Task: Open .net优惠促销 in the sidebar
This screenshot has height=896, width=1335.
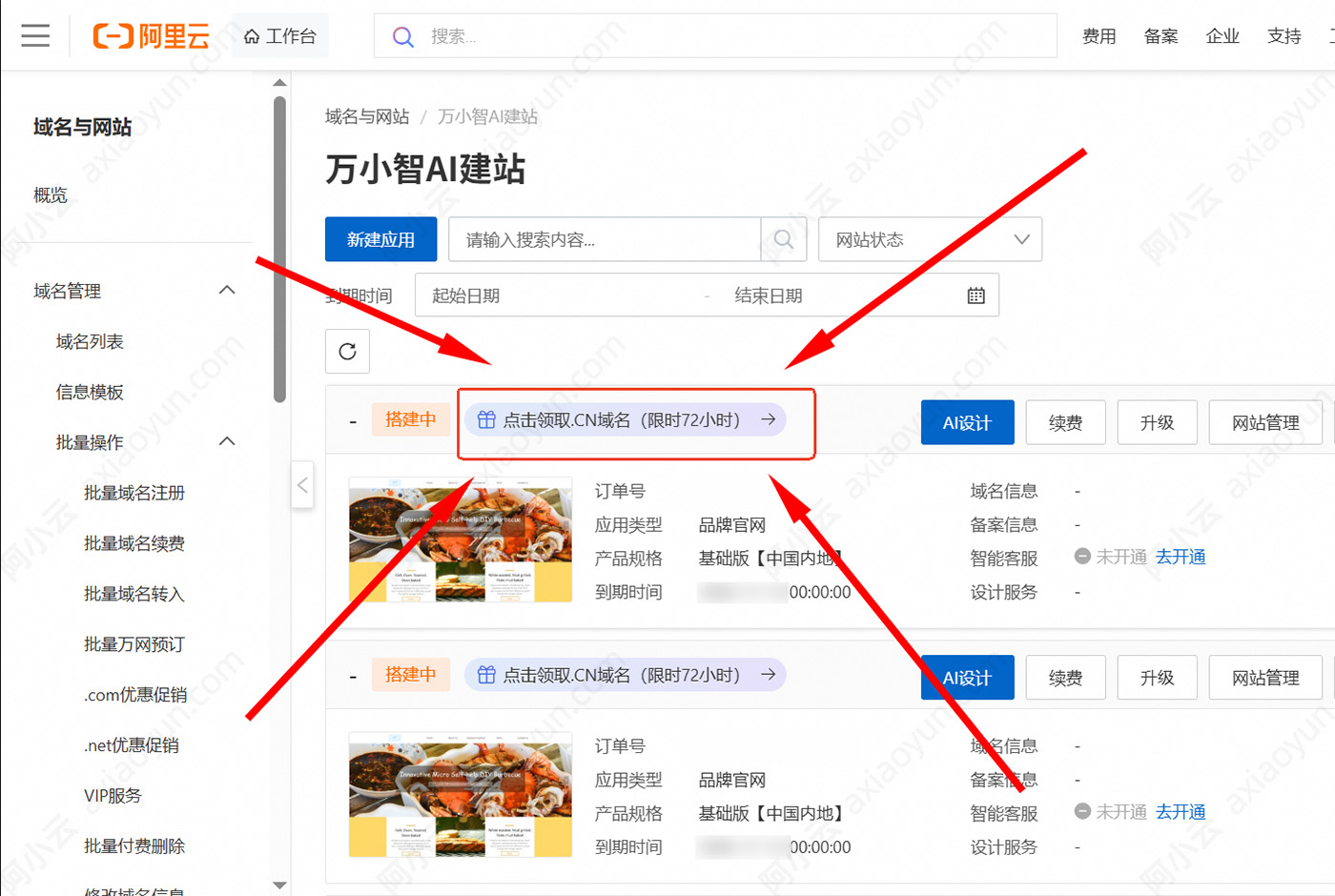Action: tap(132, 745)
